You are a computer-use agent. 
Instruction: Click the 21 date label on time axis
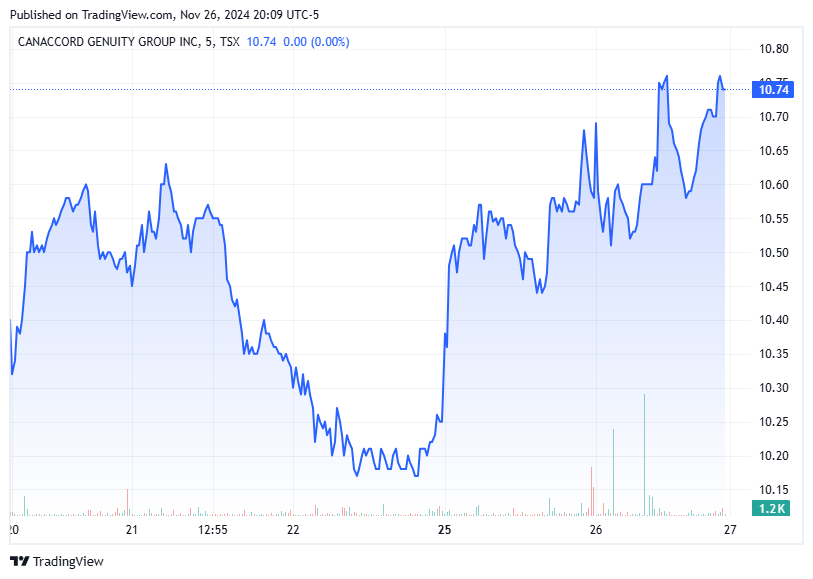(132, 530)
